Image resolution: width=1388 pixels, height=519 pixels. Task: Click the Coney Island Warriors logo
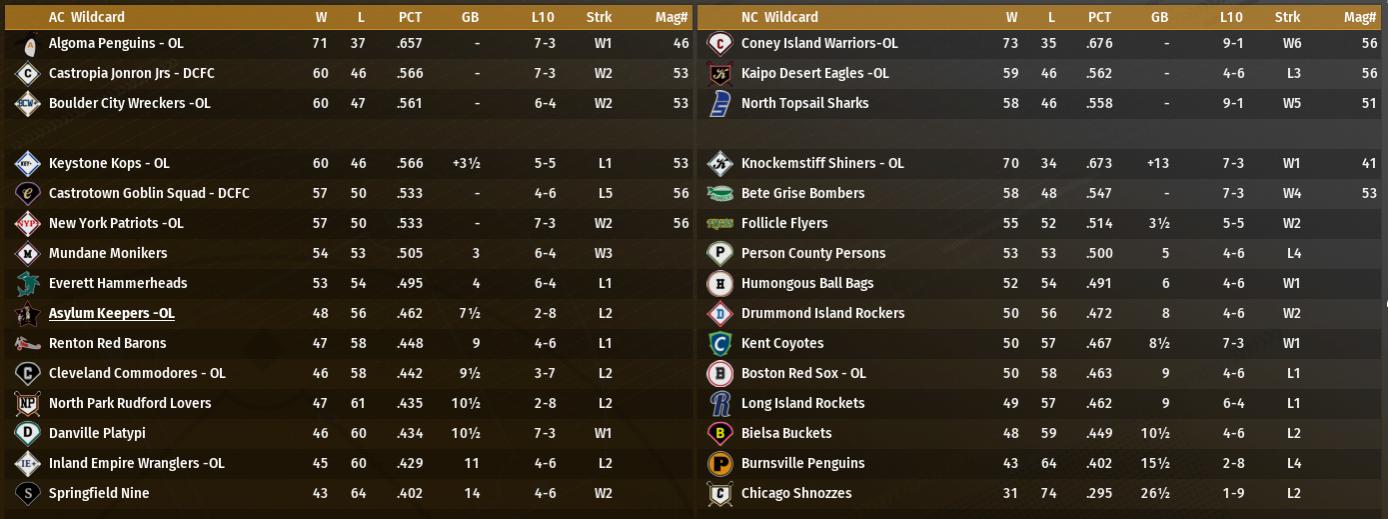[x=719, y=44]
